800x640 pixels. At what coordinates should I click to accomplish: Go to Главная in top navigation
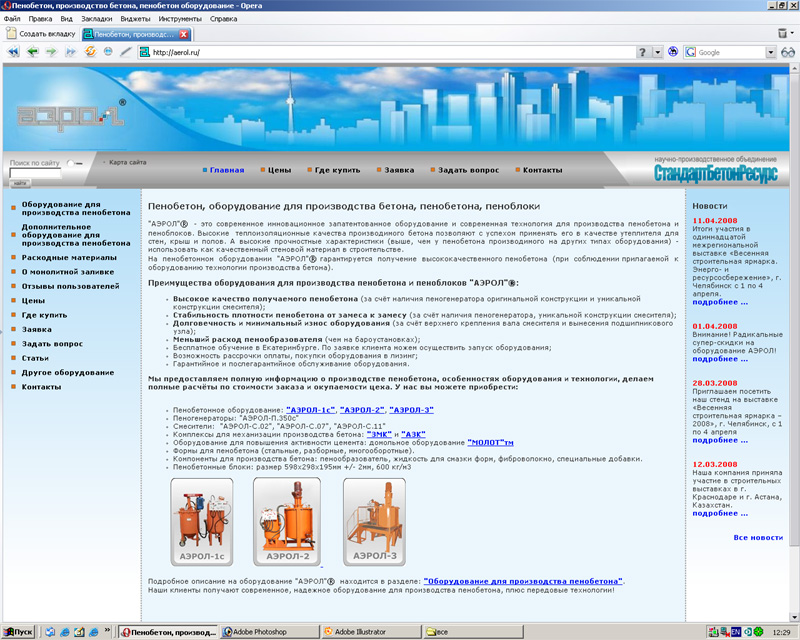click(227, 170)
